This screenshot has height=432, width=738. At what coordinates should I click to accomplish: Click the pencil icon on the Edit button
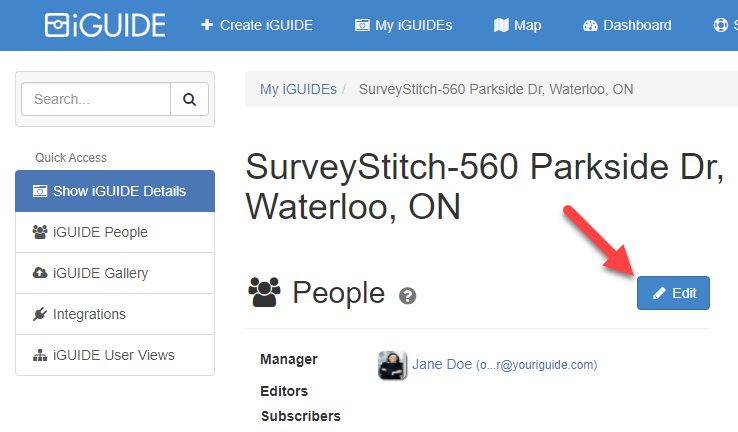coord(659,293)
